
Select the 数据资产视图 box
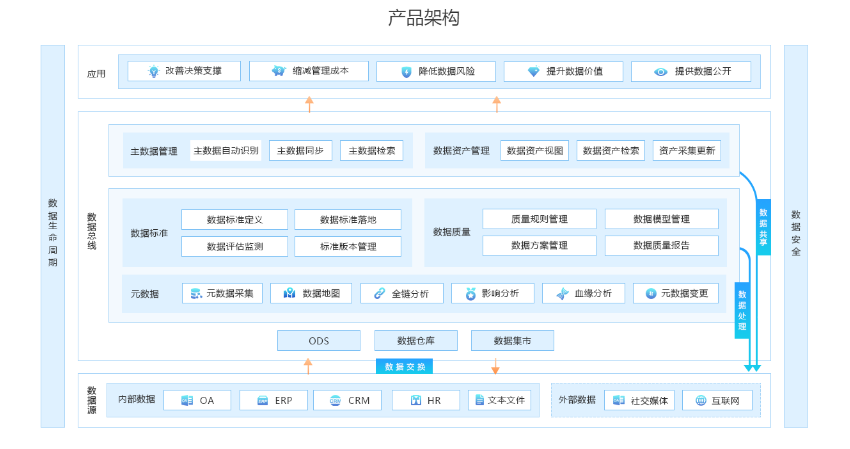pos(534,151)
